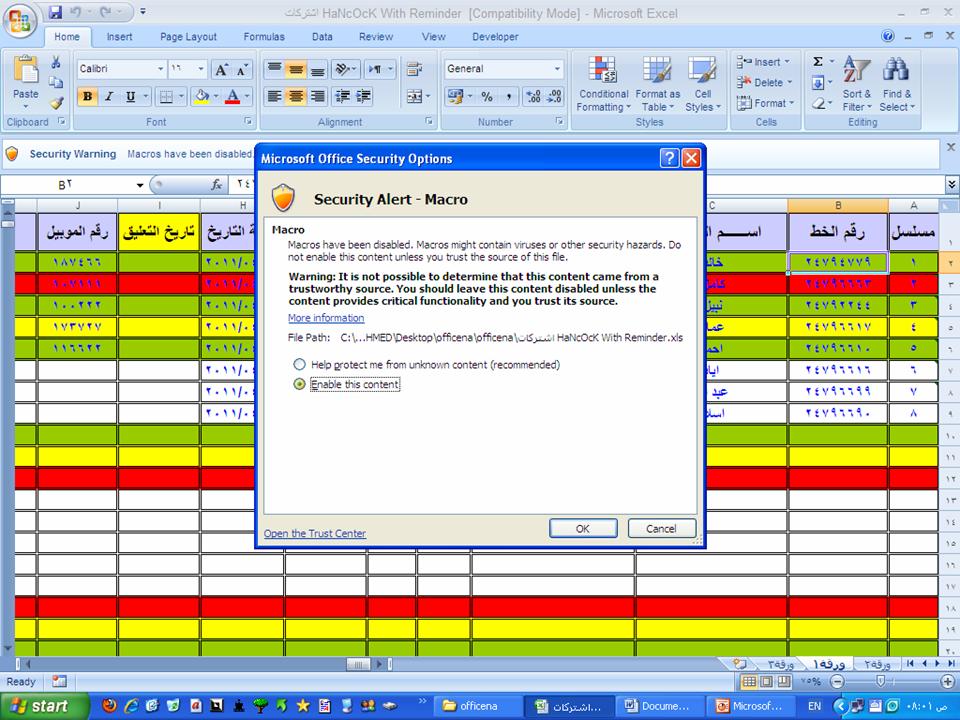The width and height of the screenshot is (960, 720).
Task: Click the Office Button orb
Action: click(20, 20)
